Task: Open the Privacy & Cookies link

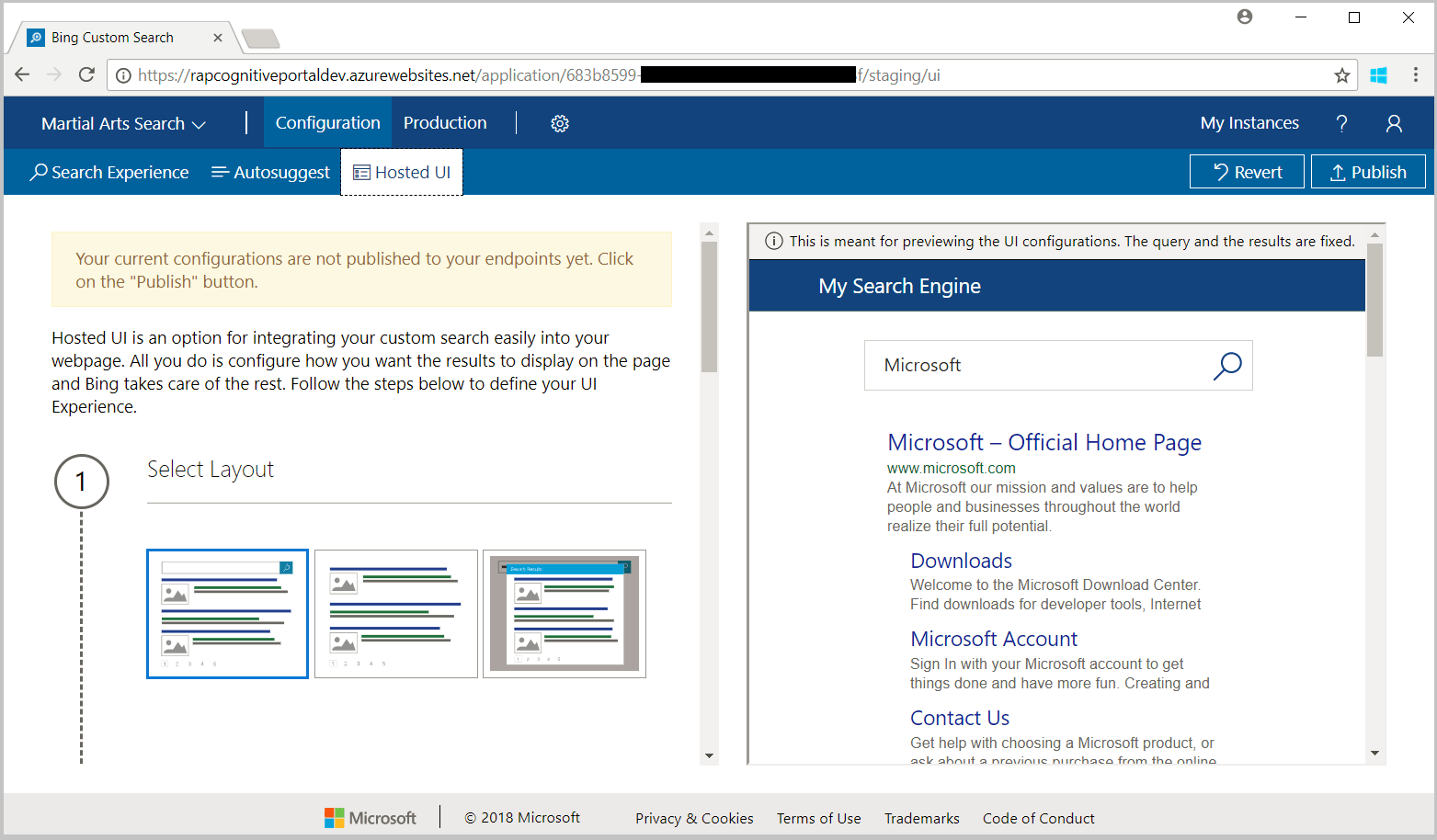Action: pos(694,817)
